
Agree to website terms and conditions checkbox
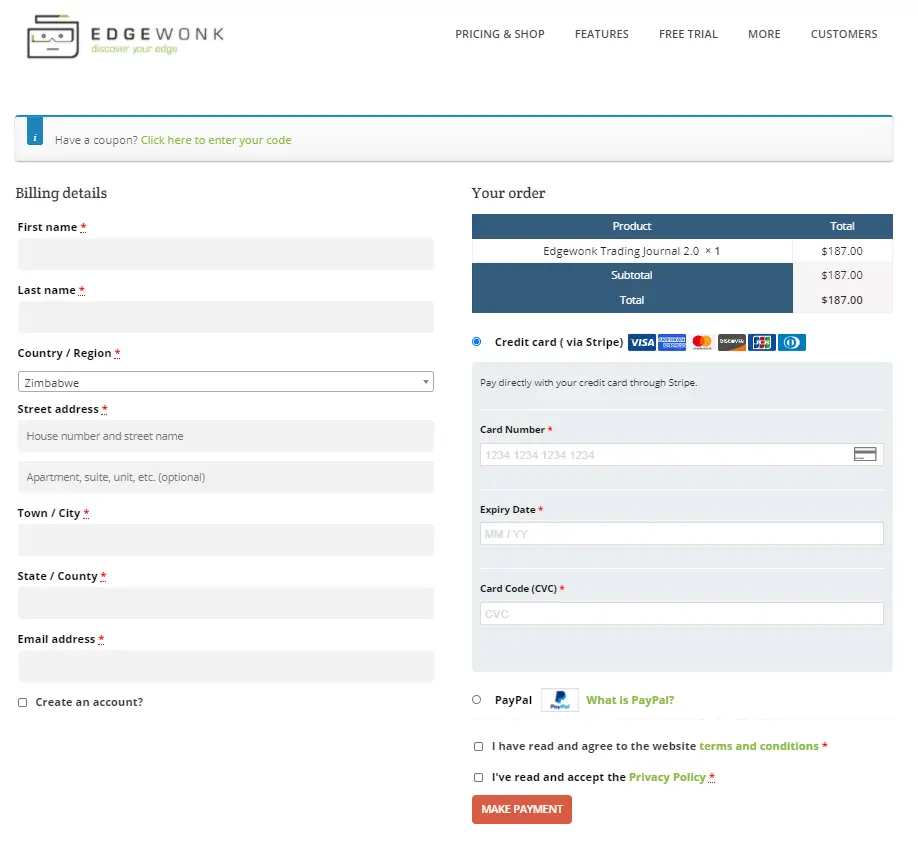pos(478,746)
